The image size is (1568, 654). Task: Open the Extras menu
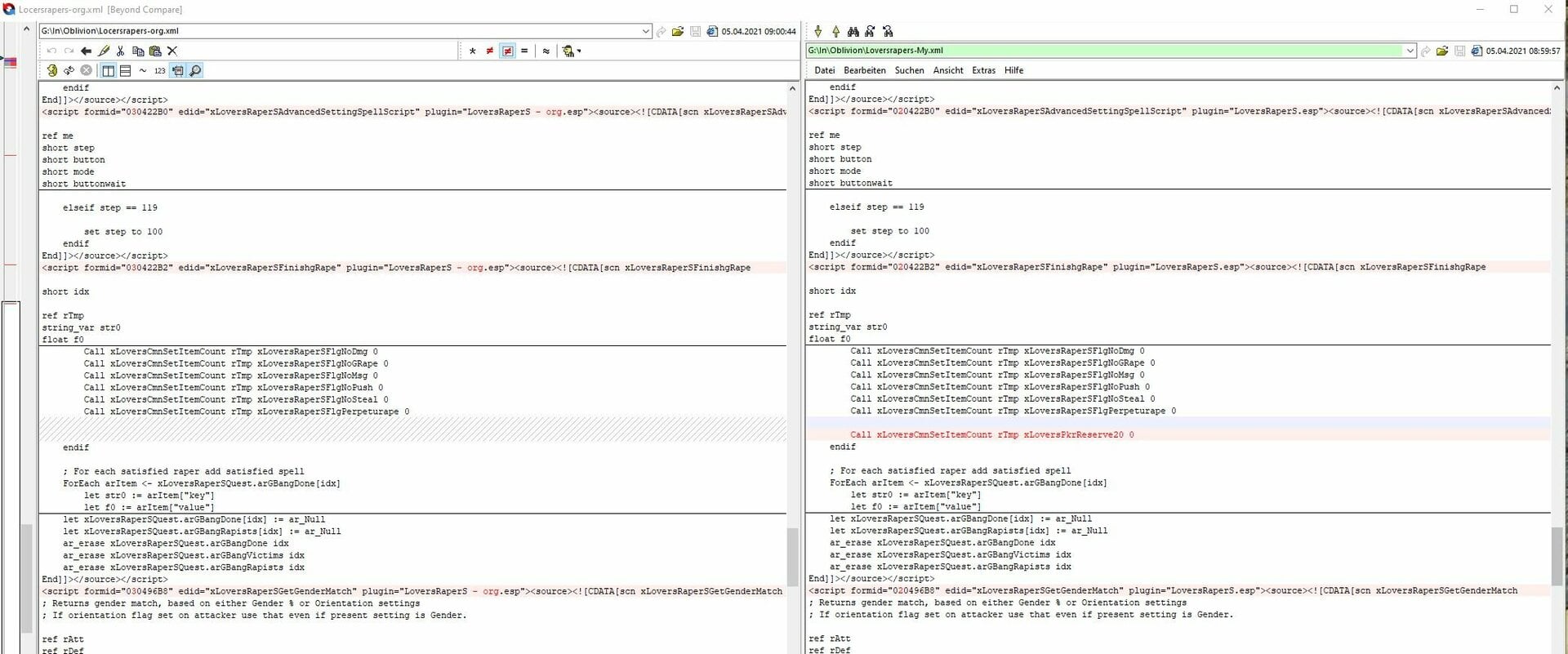tap(983, 70)
